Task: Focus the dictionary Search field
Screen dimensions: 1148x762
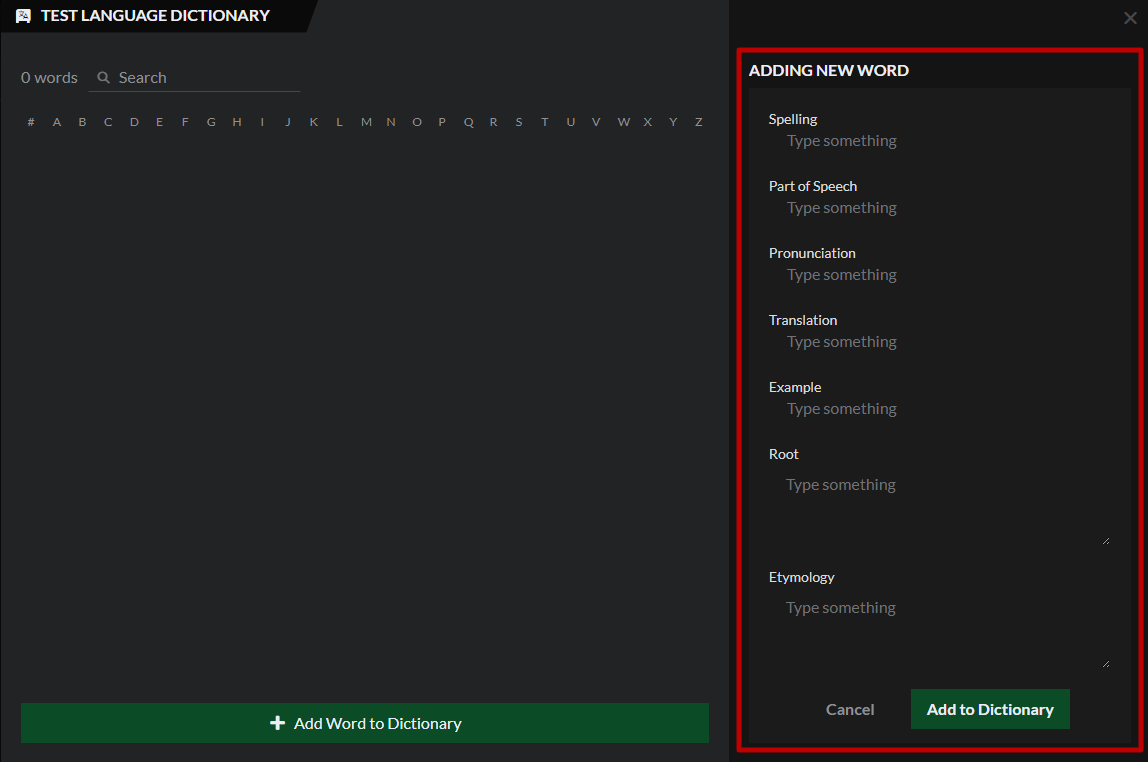Action: click(195, 78)
